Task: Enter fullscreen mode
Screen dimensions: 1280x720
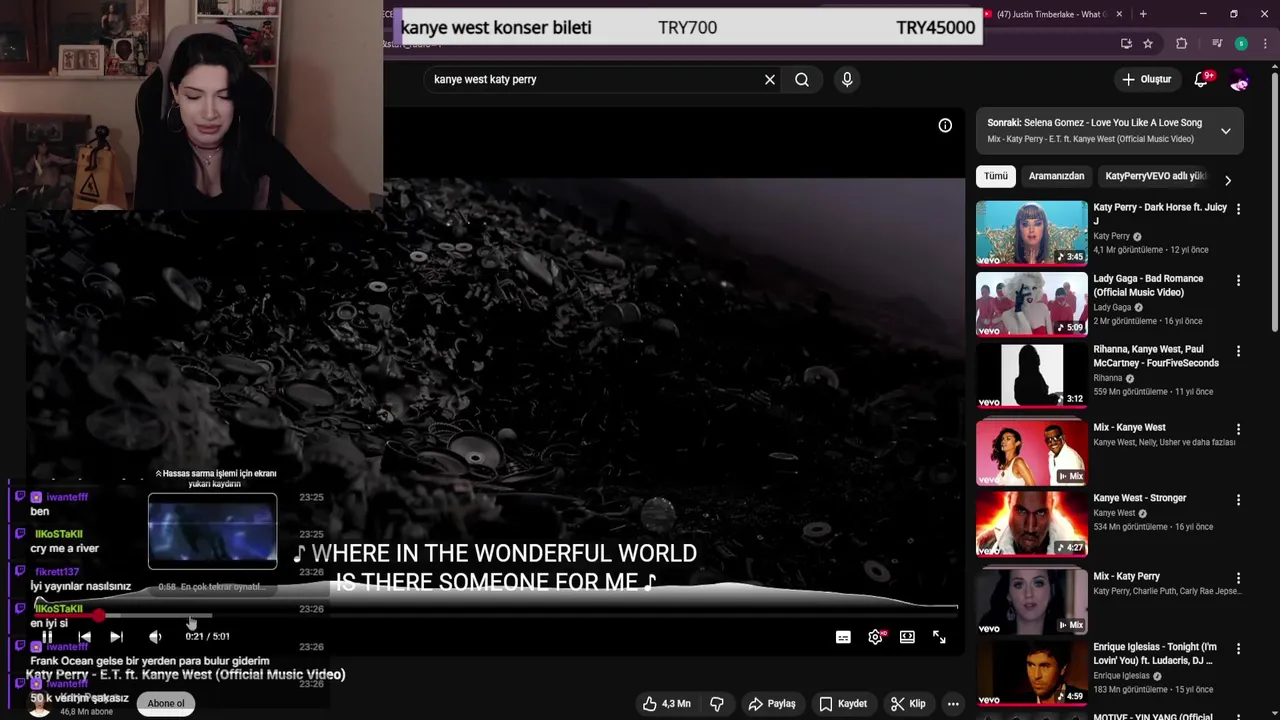Action: tap(939, 637)
